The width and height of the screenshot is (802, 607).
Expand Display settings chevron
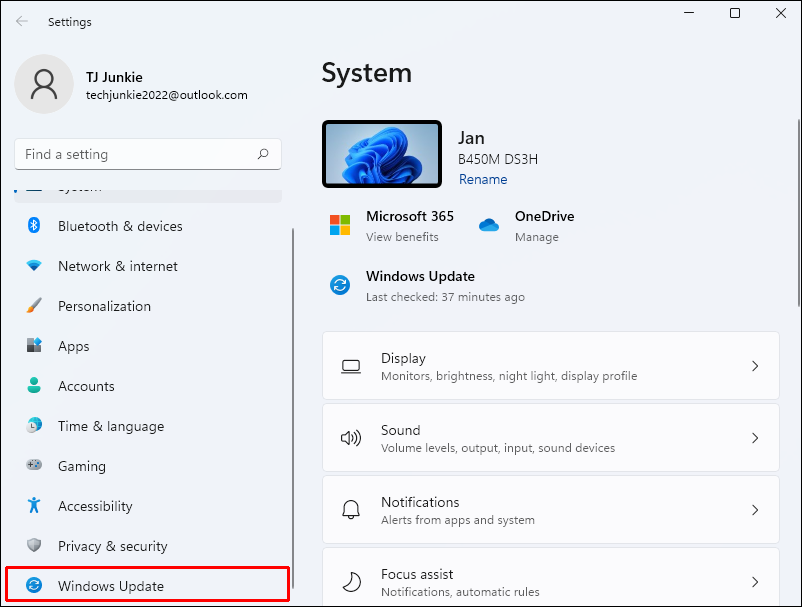pos(755,366)
